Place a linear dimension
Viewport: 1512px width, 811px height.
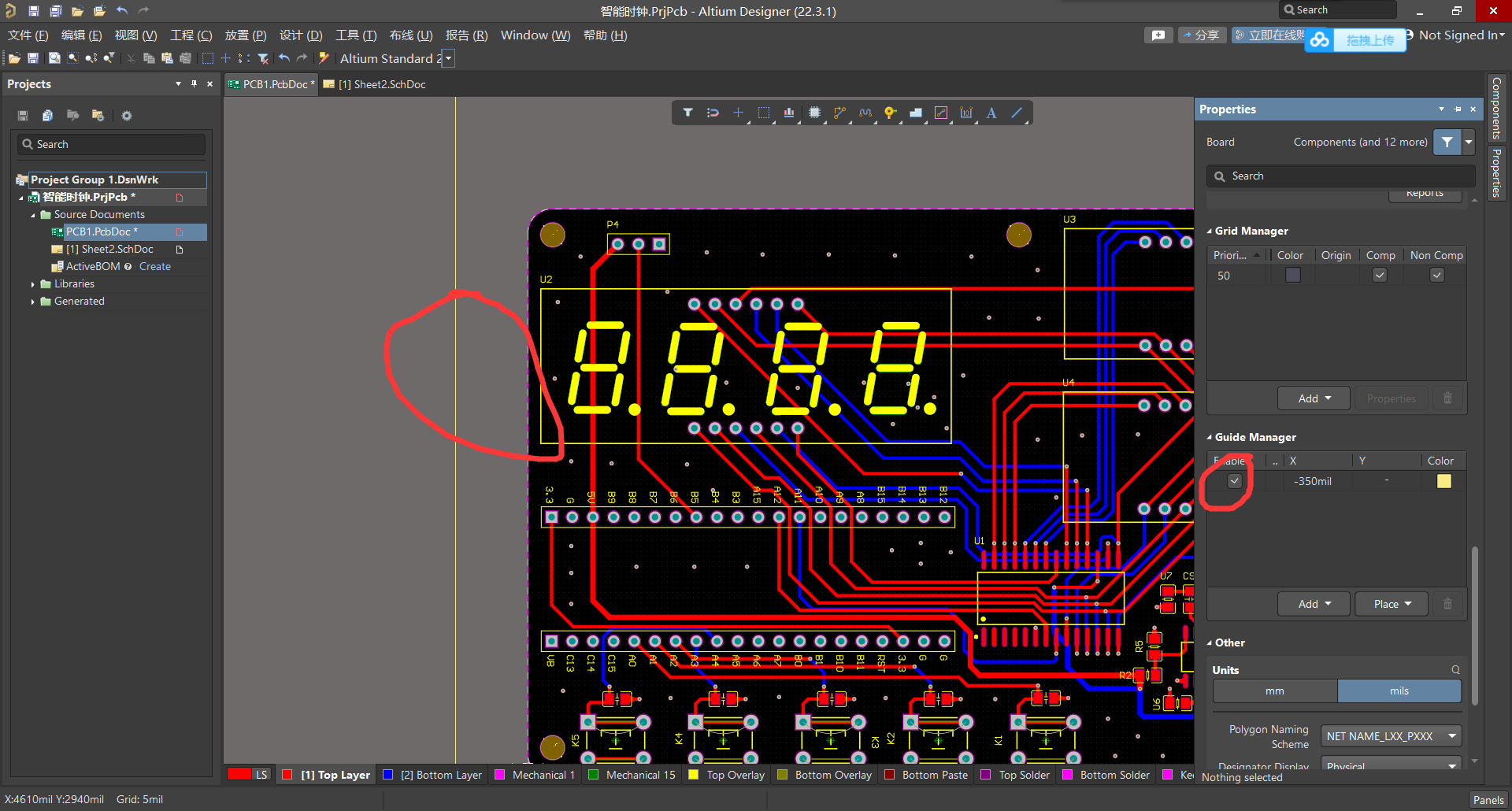click(x=965, y=113)
